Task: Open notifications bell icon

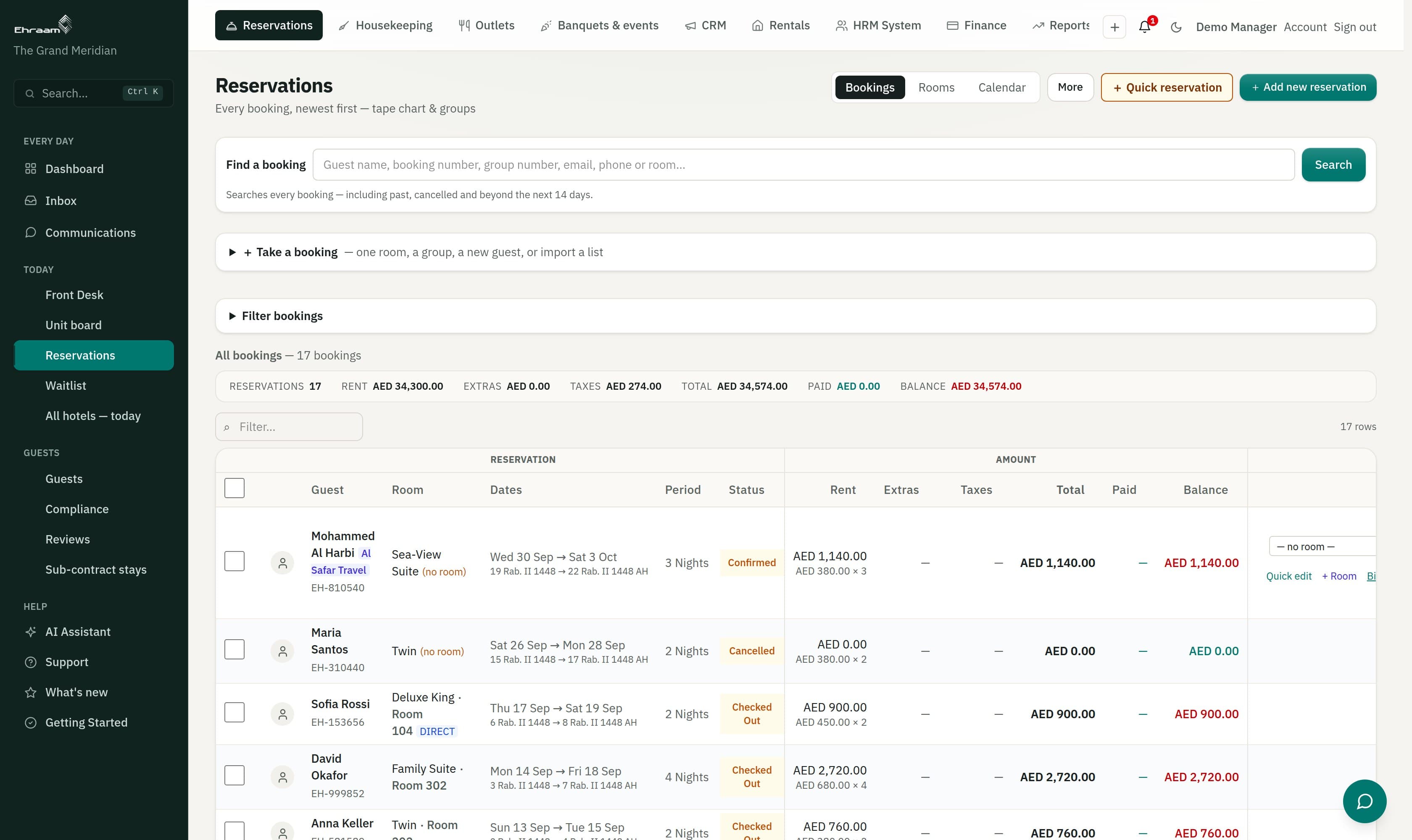Action: pyautogui.click(x=1145, y=26)
